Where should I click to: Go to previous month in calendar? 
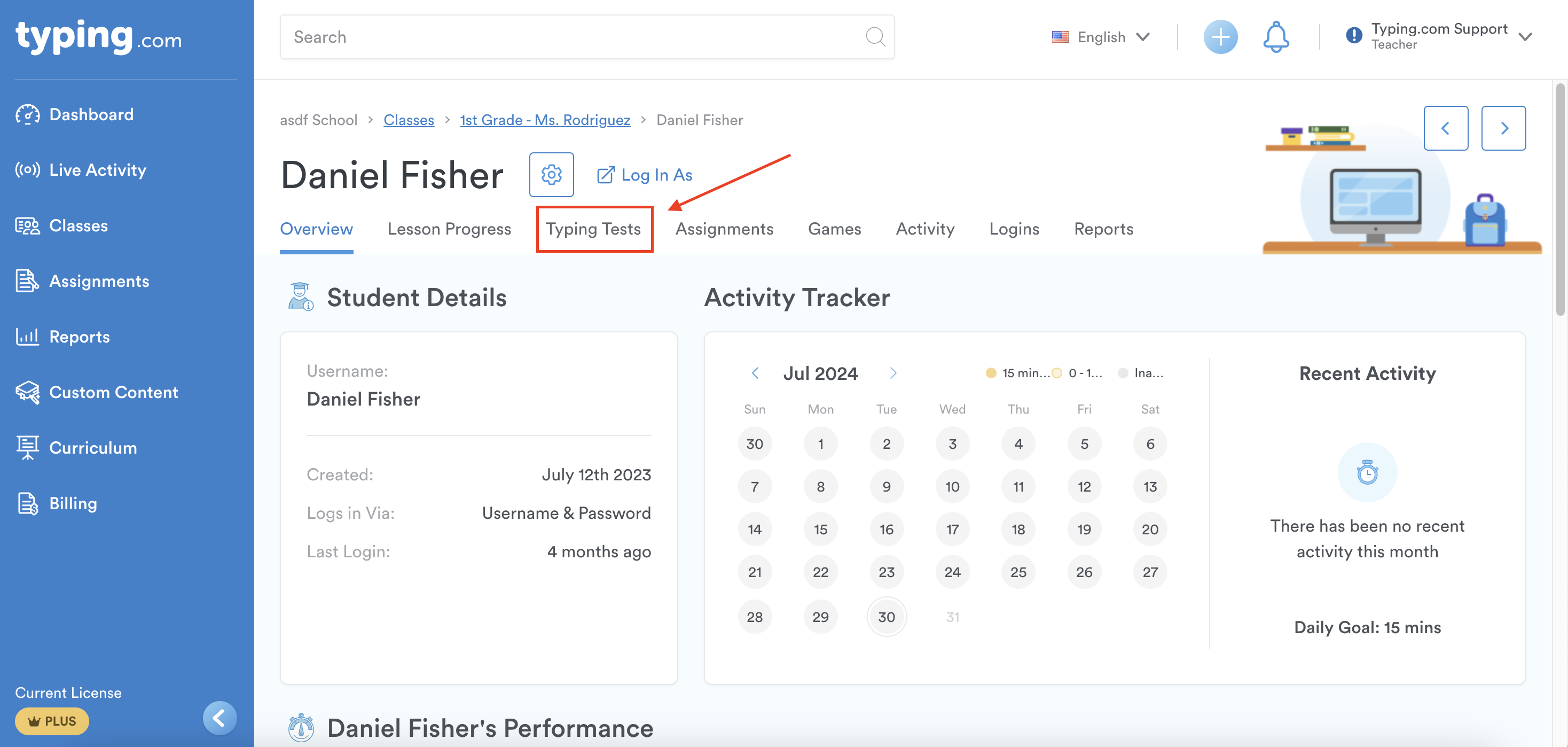755,373
